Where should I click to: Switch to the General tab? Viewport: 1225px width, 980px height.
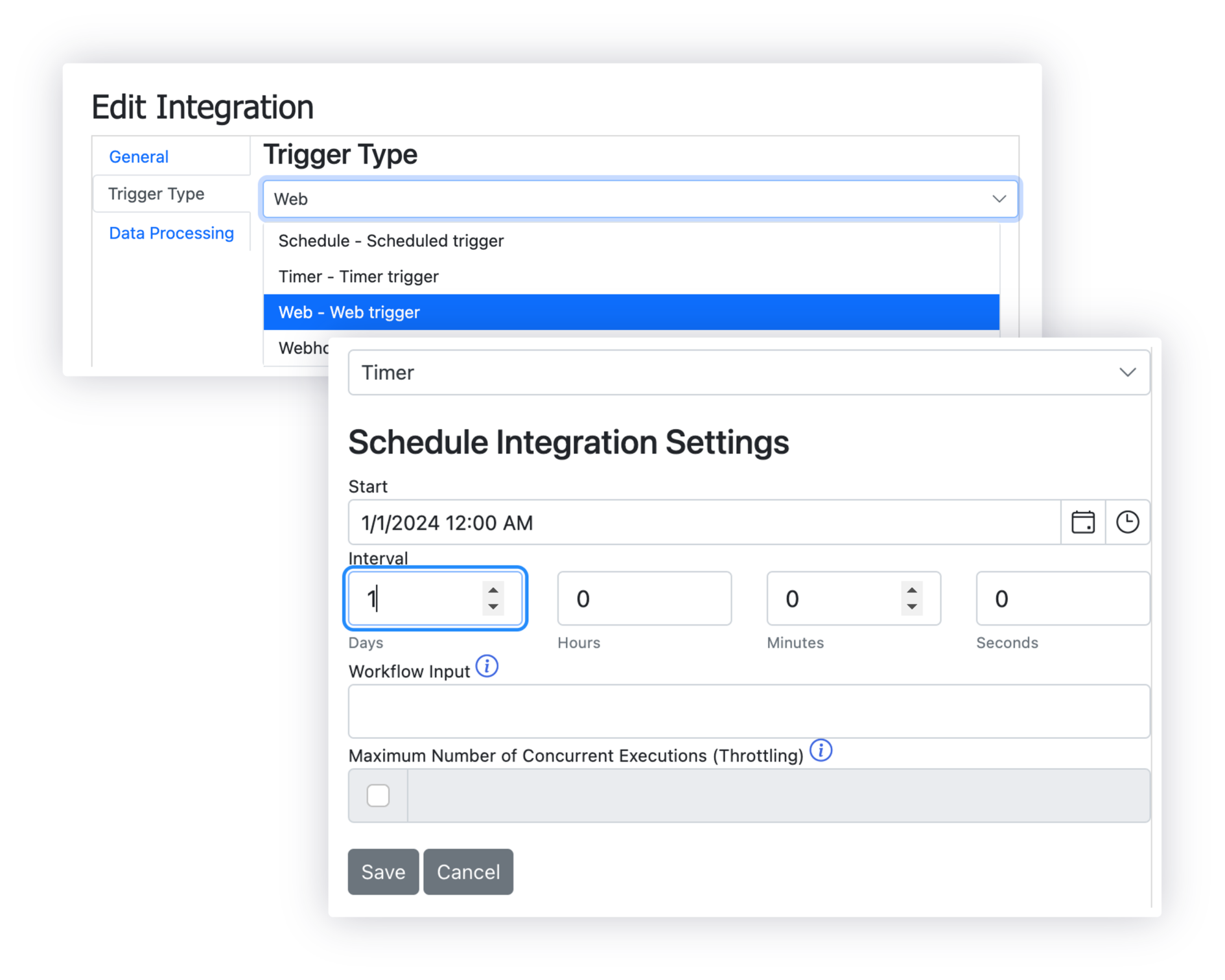pyautogui.click(x=138, y=156)
